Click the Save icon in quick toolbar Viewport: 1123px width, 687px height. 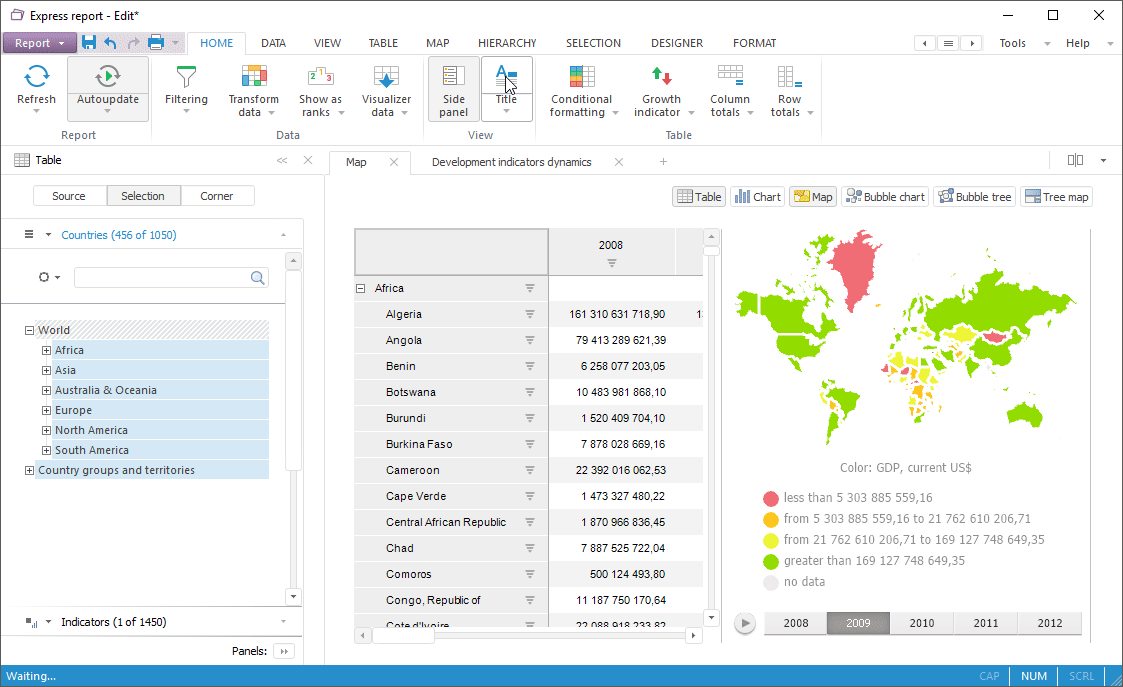click(89, 43)
